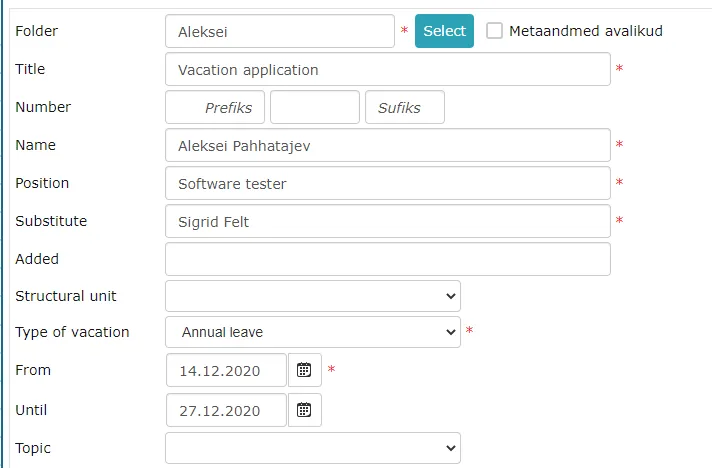
Task: Click the Substitute field Sigrid Felt
Action: (x=388, y=221)
